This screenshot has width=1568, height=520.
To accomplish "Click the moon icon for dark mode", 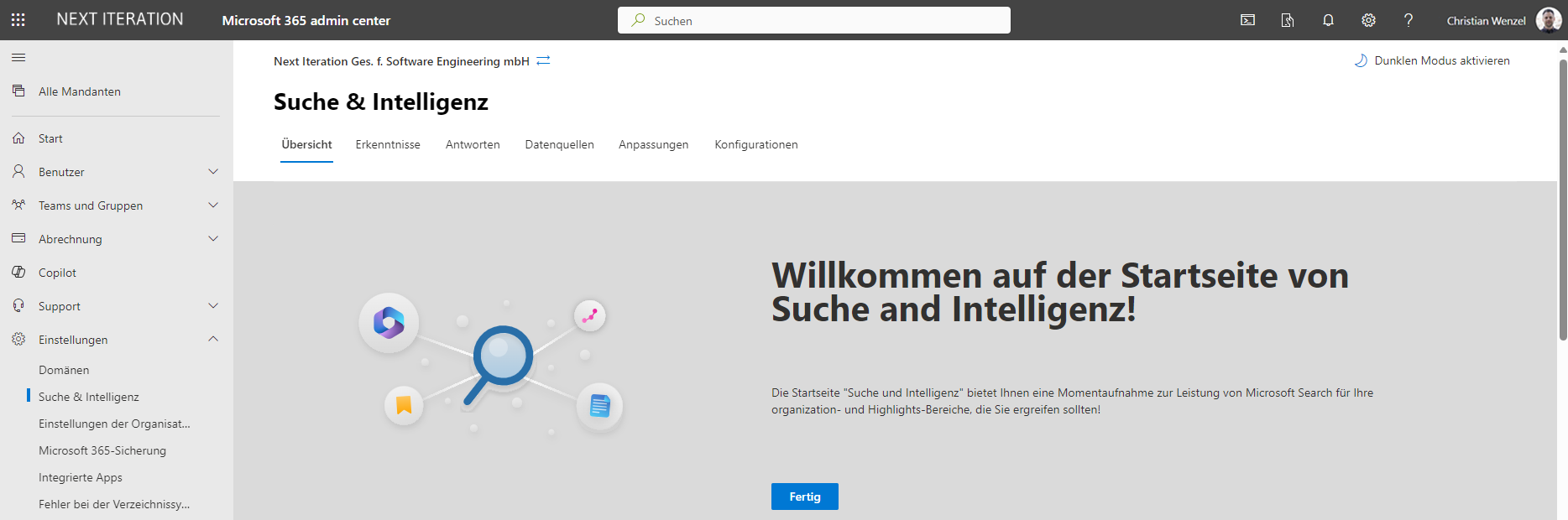I will coord(1361,60).
